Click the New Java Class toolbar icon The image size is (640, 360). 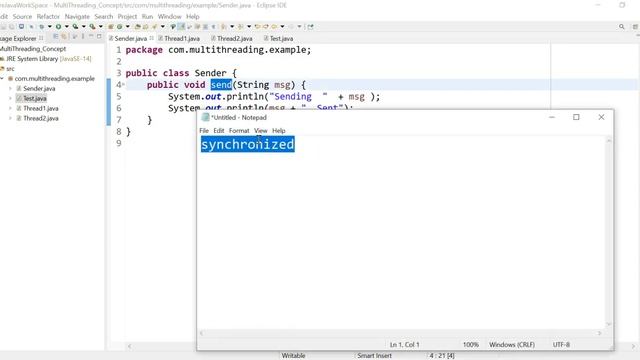click(x=120, y=27)
